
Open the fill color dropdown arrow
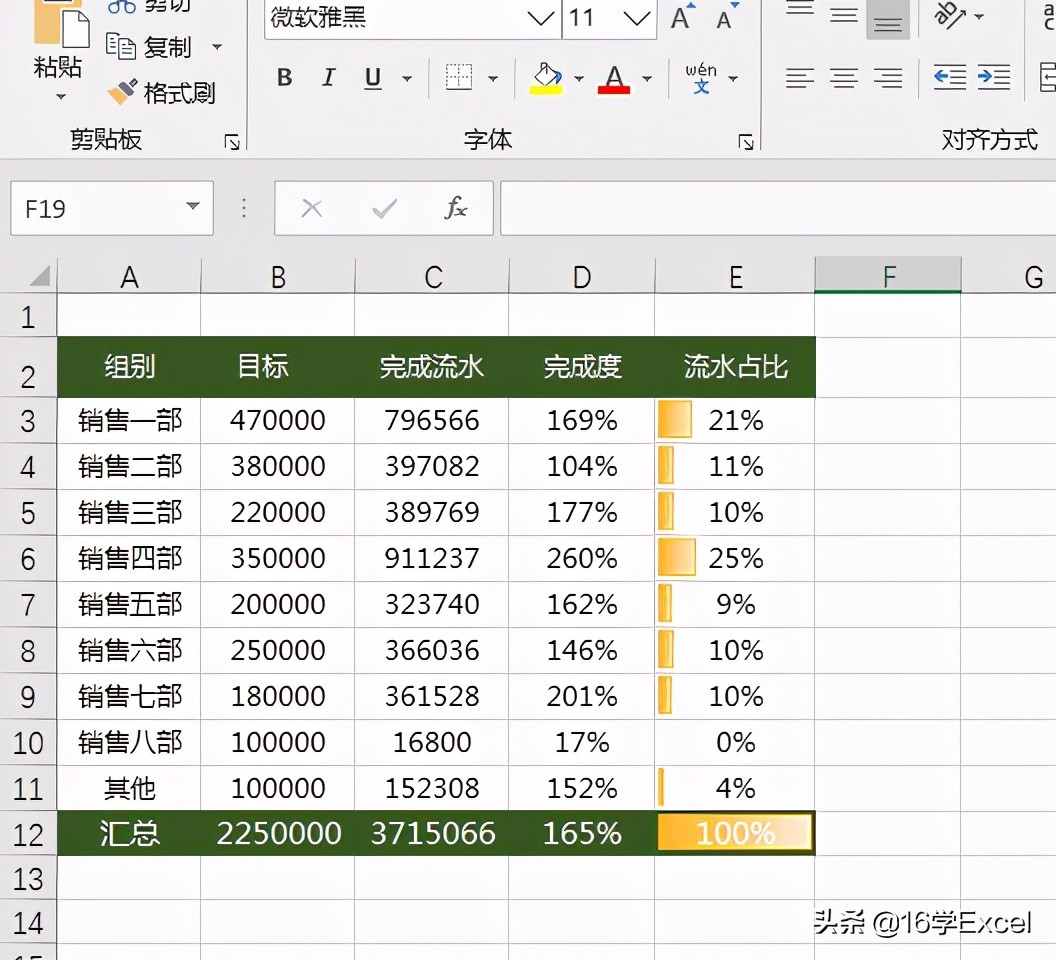(x=579, y=79)
